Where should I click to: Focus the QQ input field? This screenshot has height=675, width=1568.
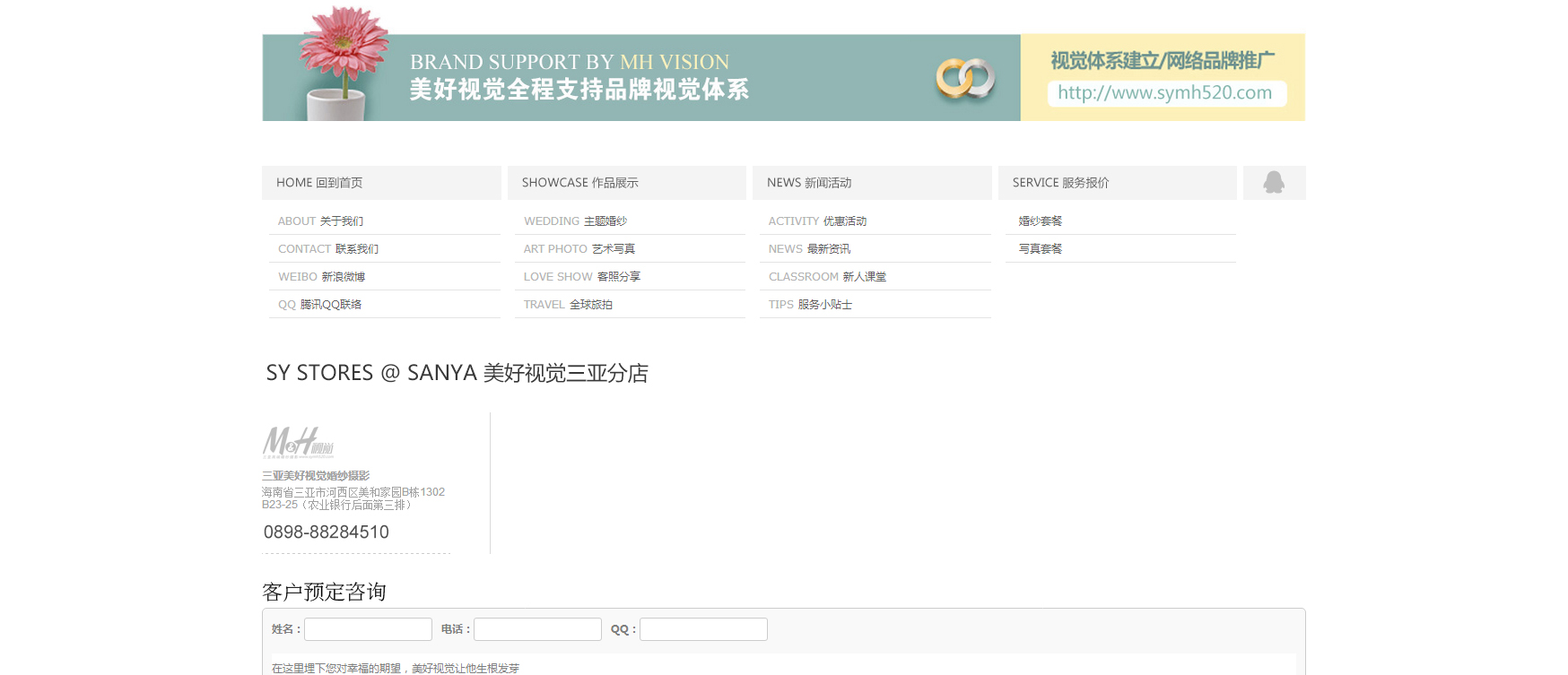pyautogui.click(x=703, y=629)
